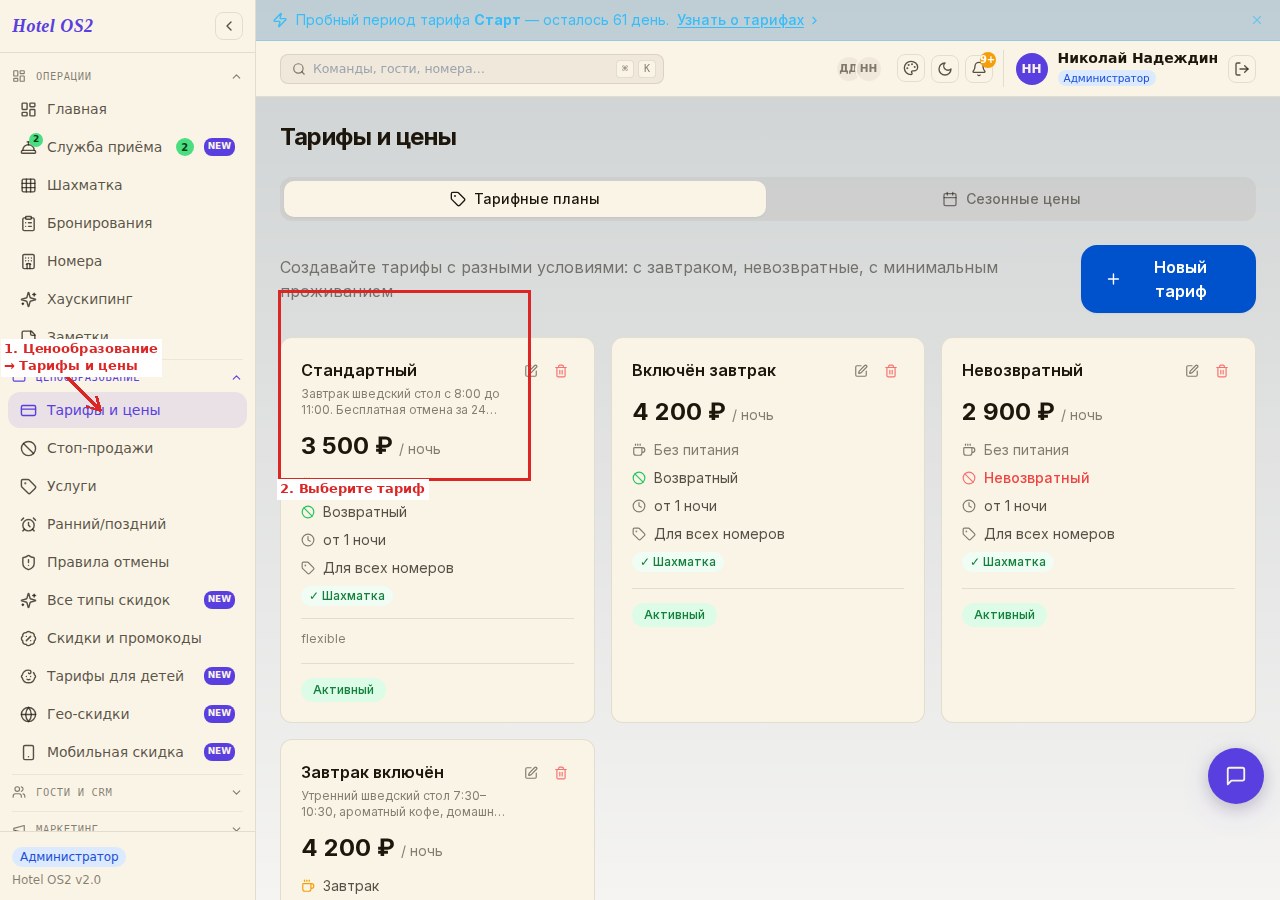Open Ранний/поздний in sidebar
1280x900 pixels.
(x=127, y=524)
